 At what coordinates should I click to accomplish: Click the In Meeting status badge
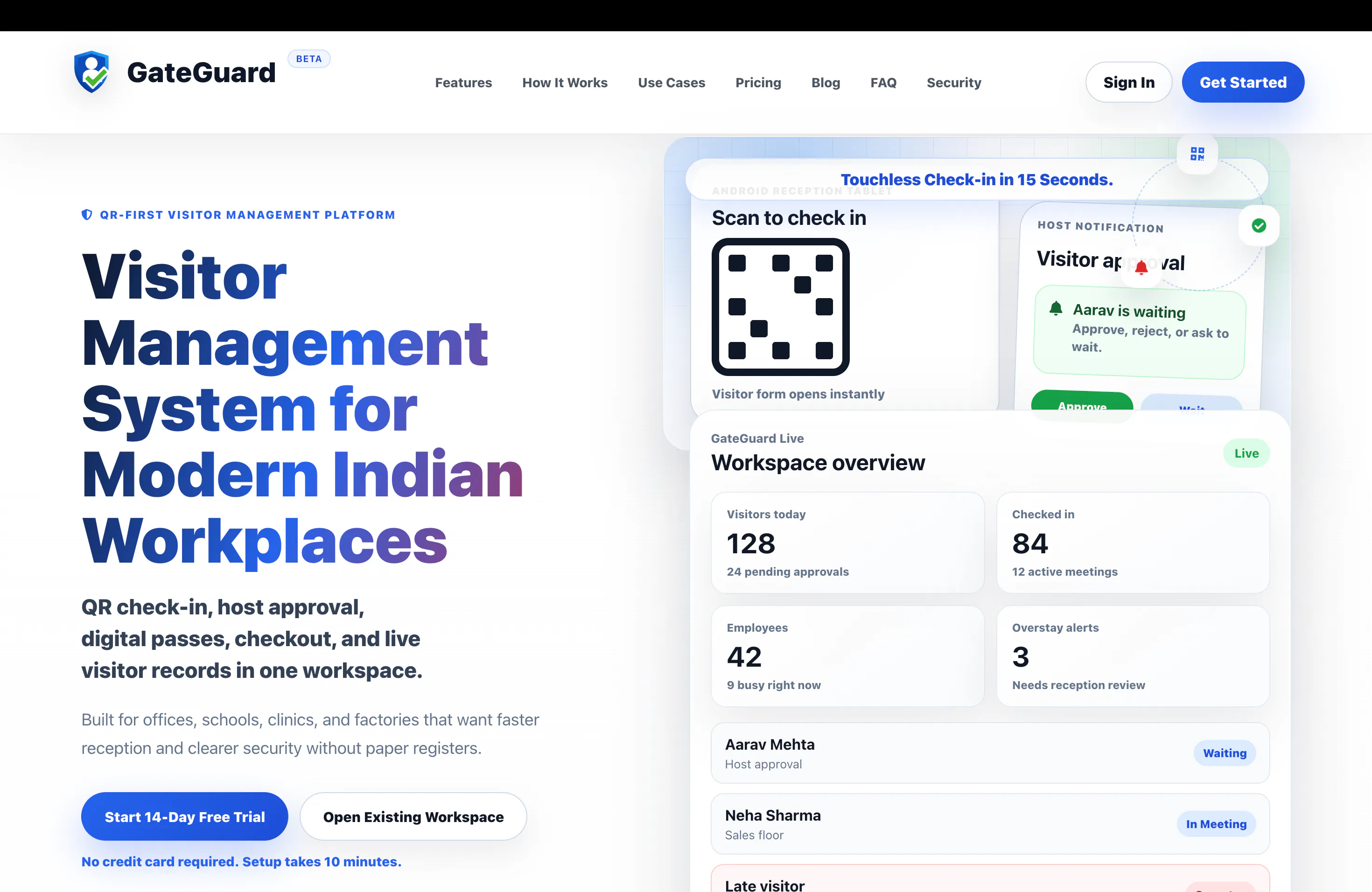point(1216,824)
